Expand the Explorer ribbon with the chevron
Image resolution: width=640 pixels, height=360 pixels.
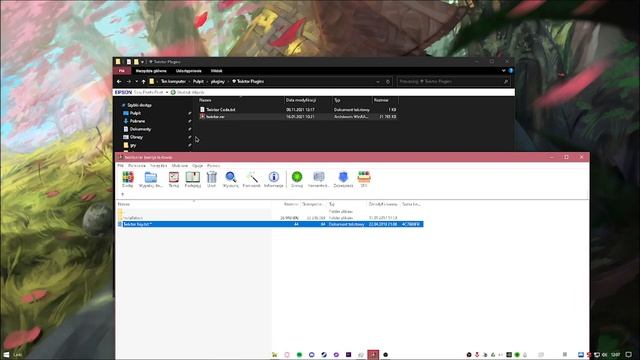tap(503, 71)
